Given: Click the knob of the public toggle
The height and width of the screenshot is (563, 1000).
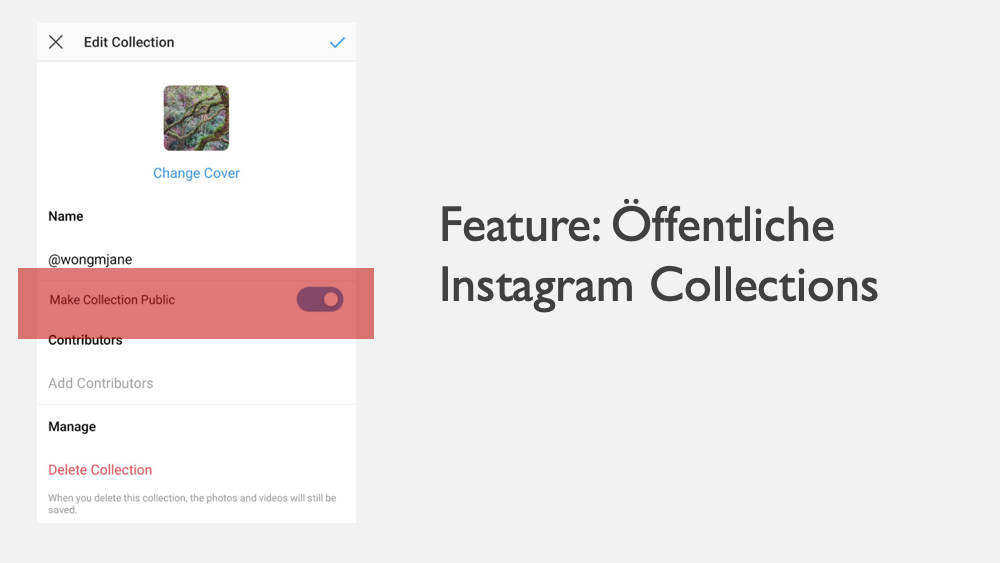Looking at the screenshot, I should point(331,299).
